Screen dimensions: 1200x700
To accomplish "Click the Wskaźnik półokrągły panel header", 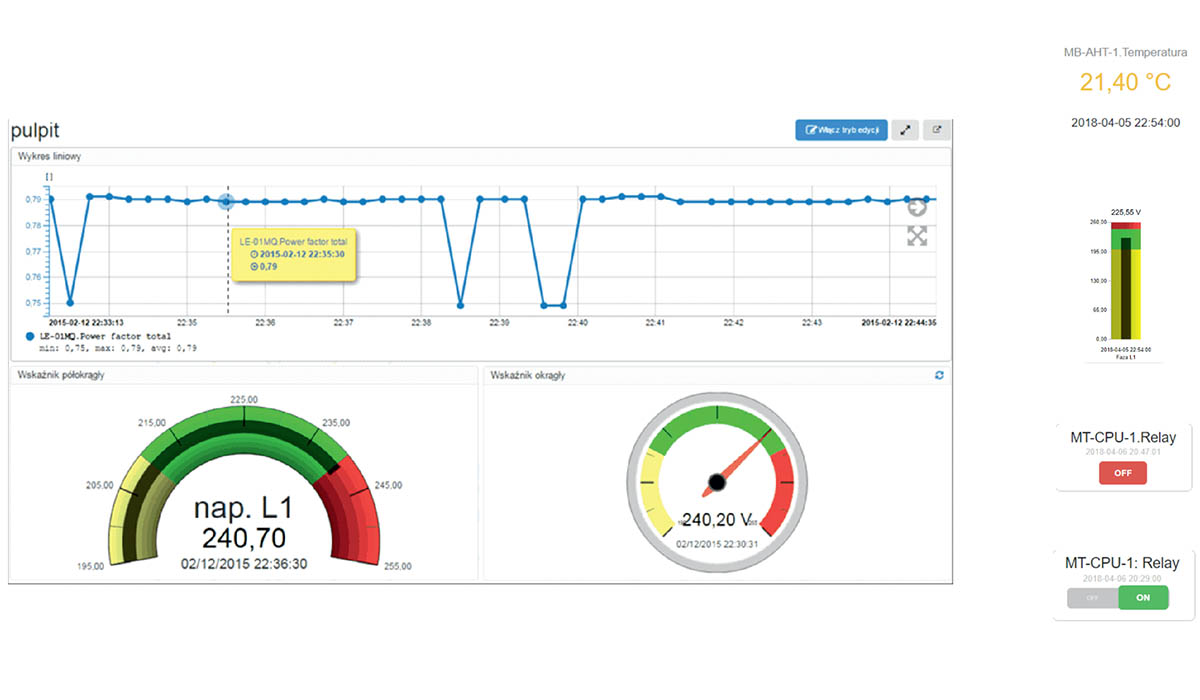I will [62, 375].
